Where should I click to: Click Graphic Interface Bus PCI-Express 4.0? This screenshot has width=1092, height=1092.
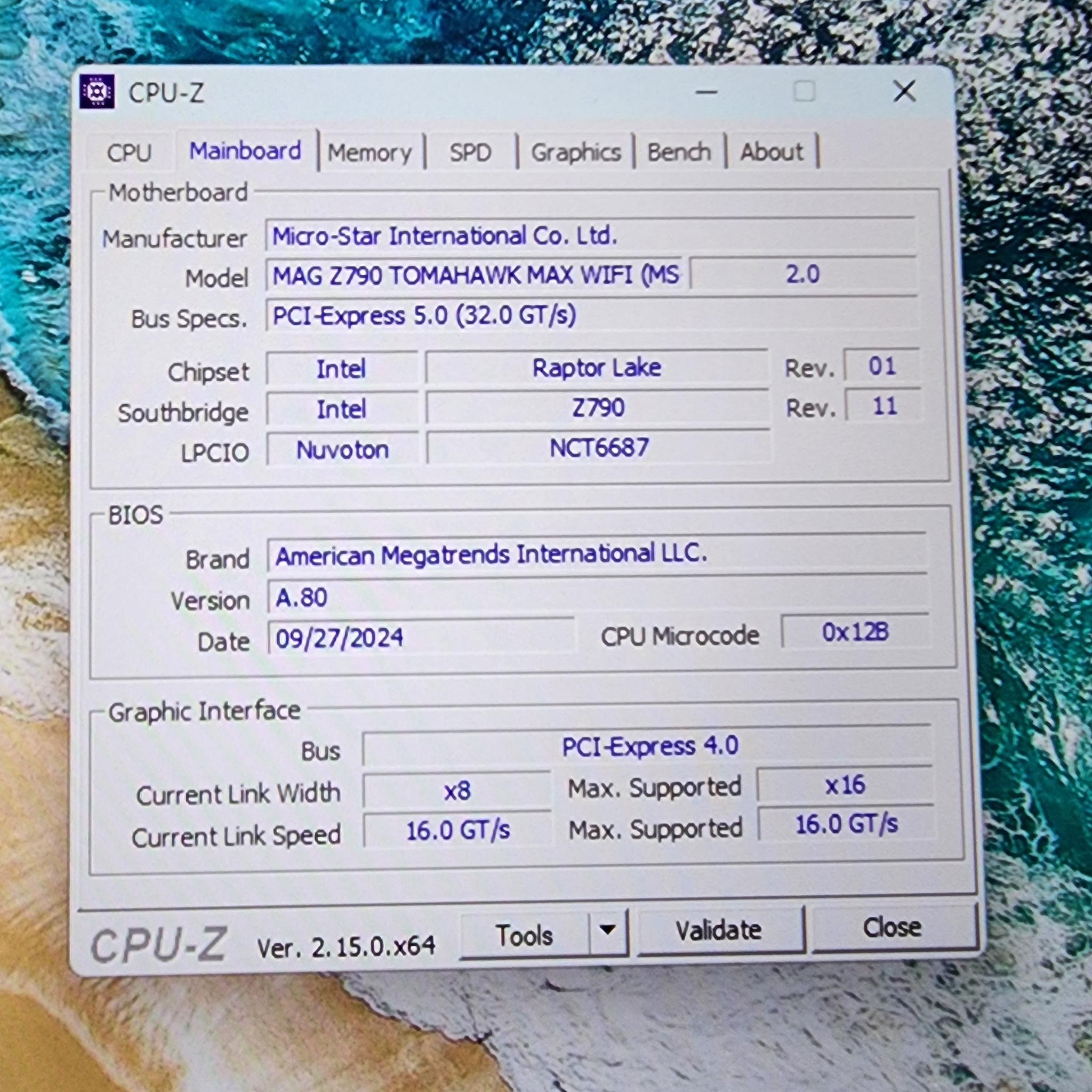647,747
